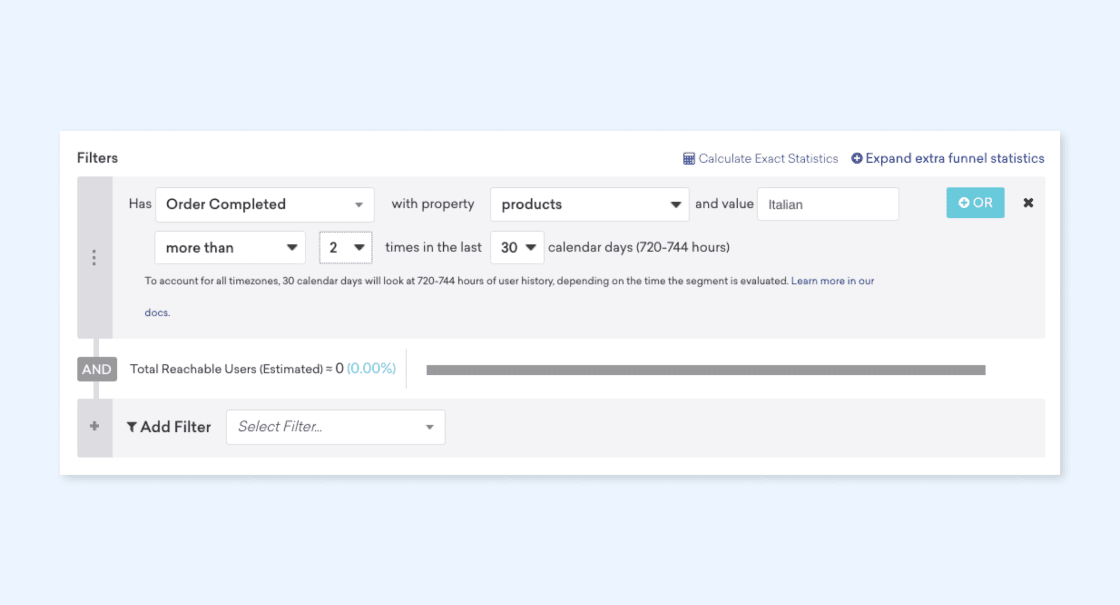Click the calculator icon beside Calculate Exact Statistics

coord(689,159)
